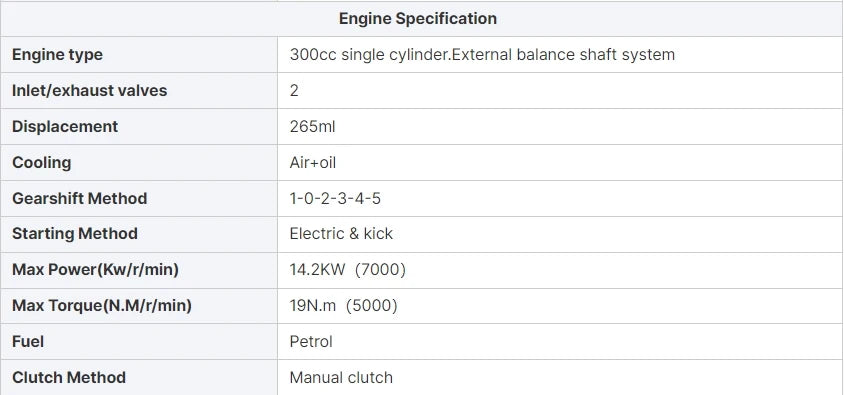
Task: Click the 1-0-2-3-4-5 gearshift pattern
Action: 335,199
